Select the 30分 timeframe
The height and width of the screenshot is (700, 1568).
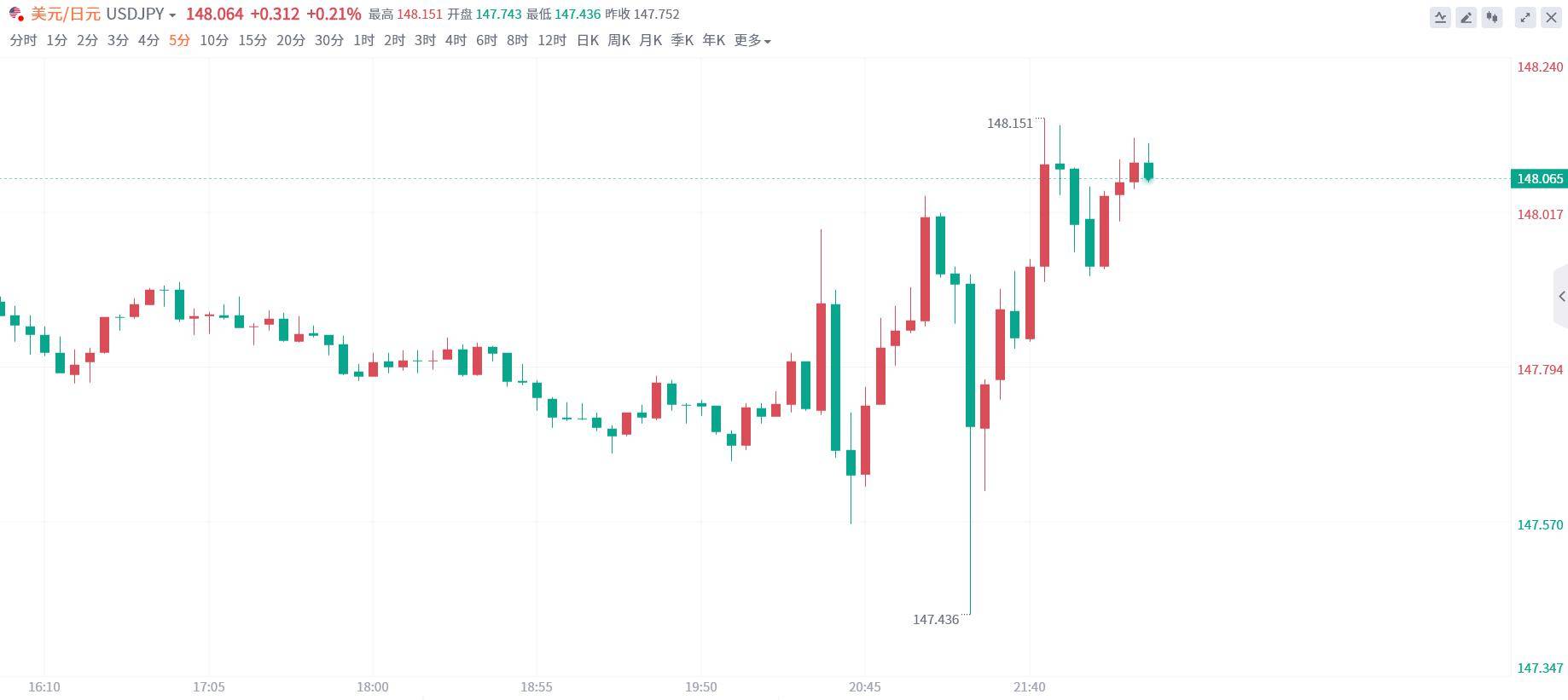click(328, 40)
